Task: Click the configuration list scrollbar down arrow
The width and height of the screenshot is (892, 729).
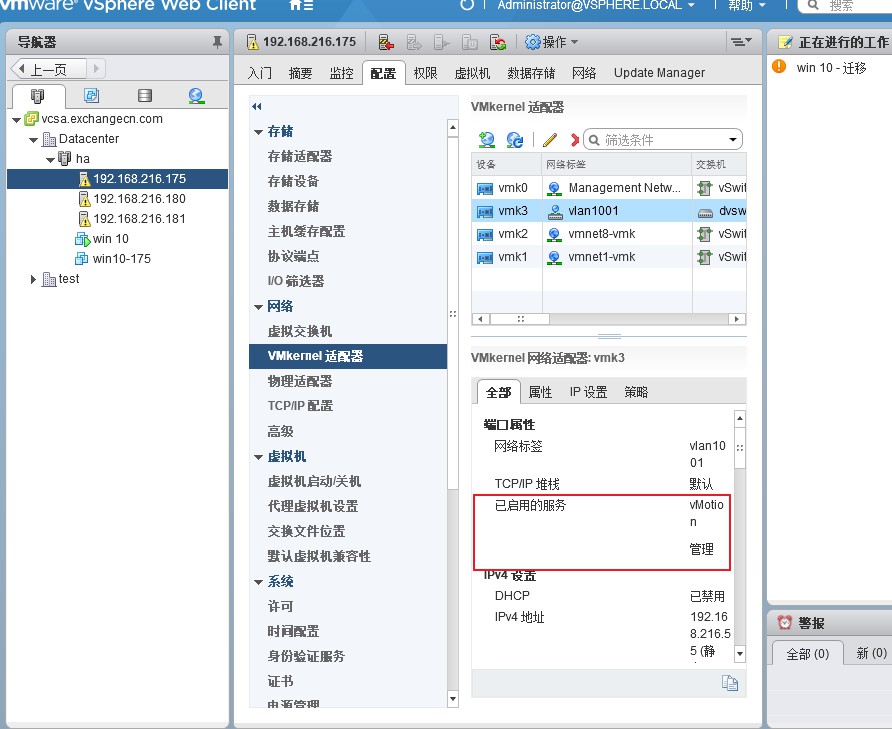Action: 453,699
